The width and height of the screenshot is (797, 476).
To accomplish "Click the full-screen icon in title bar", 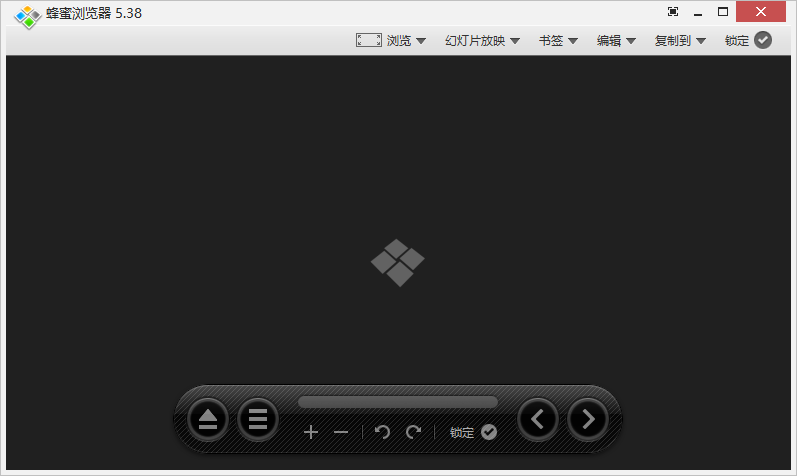I will tap(673, 12).
